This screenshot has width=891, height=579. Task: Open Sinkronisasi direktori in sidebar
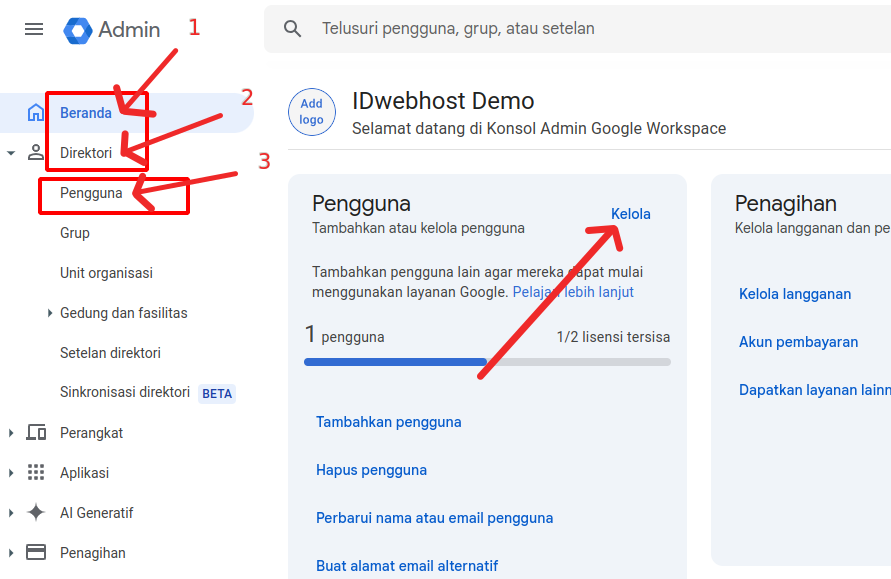pyautogui.click(x=124, y=392)
